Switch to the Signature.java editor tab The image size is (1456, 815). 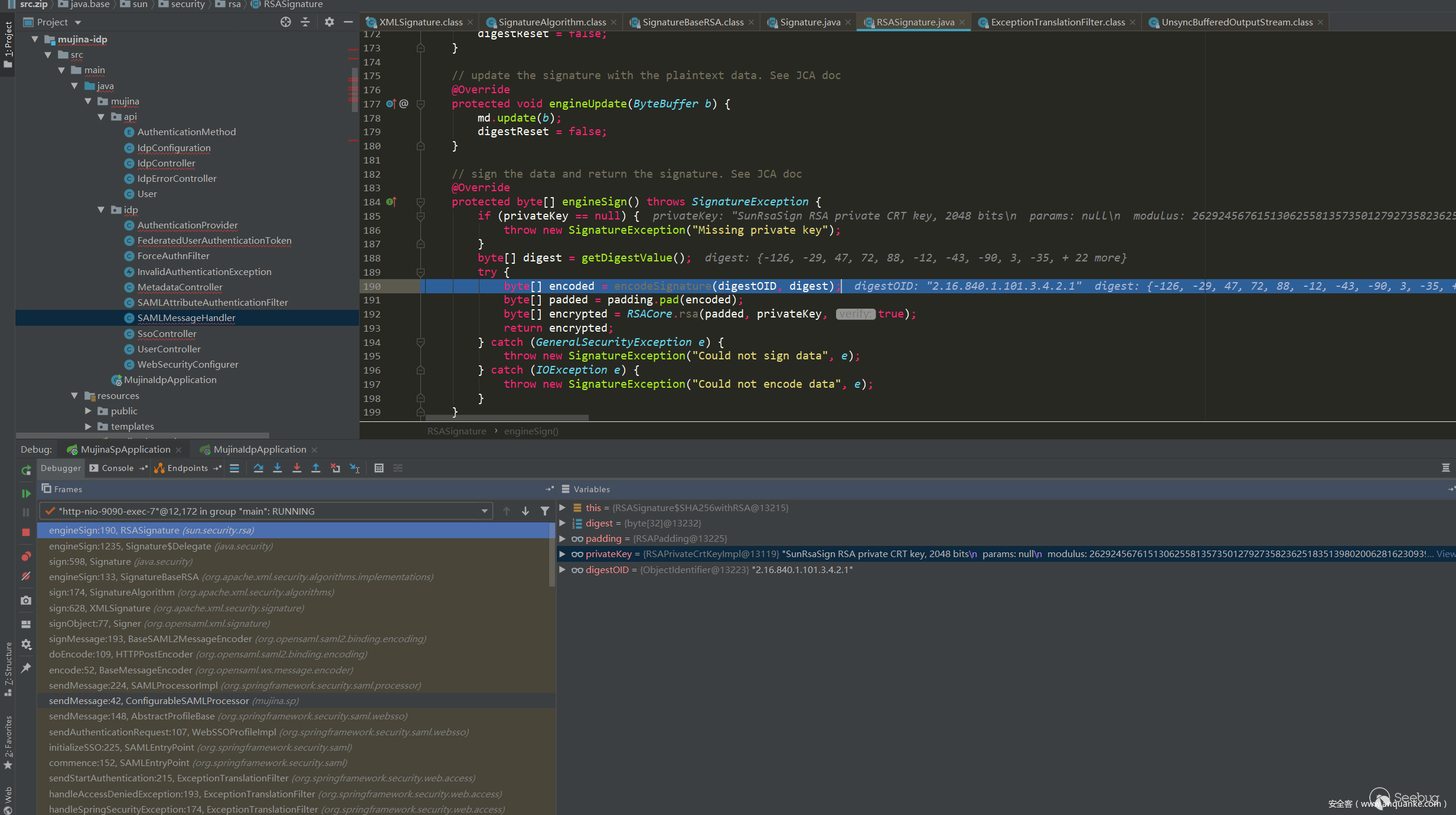[x=809, y=22]
